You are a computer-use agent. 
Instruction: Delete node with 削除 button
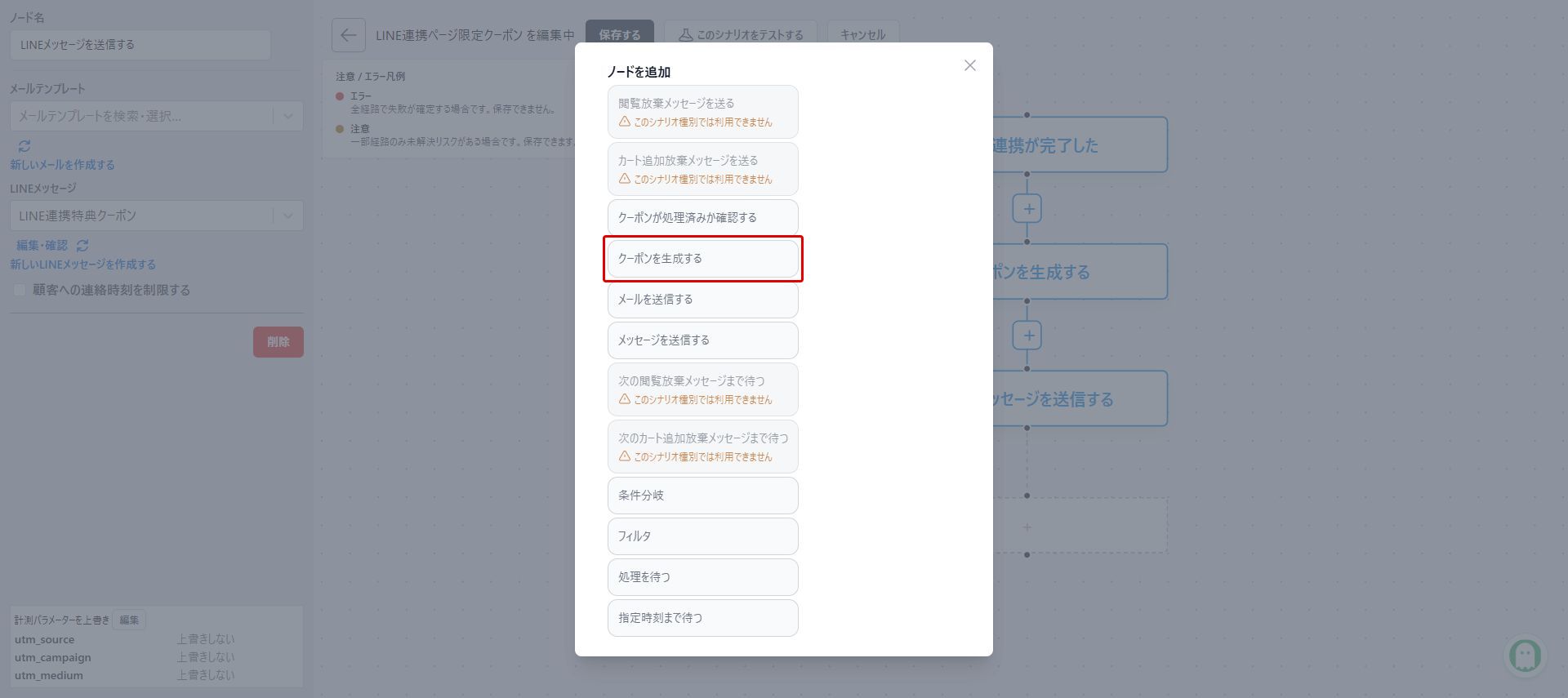(278, 342)
